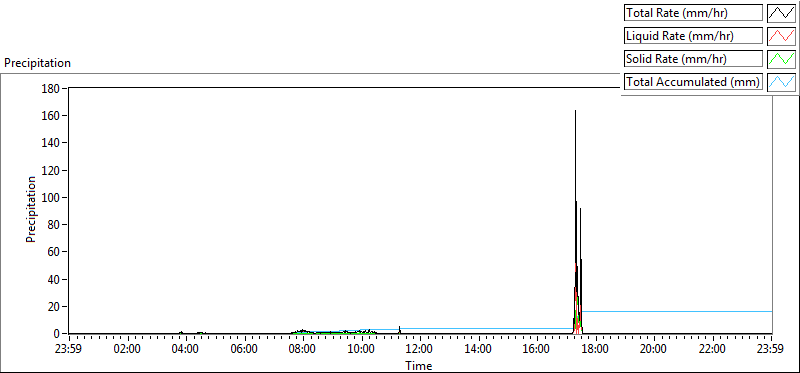
Task: Click the 0 value on Y axis
Action: pos(58,334)
